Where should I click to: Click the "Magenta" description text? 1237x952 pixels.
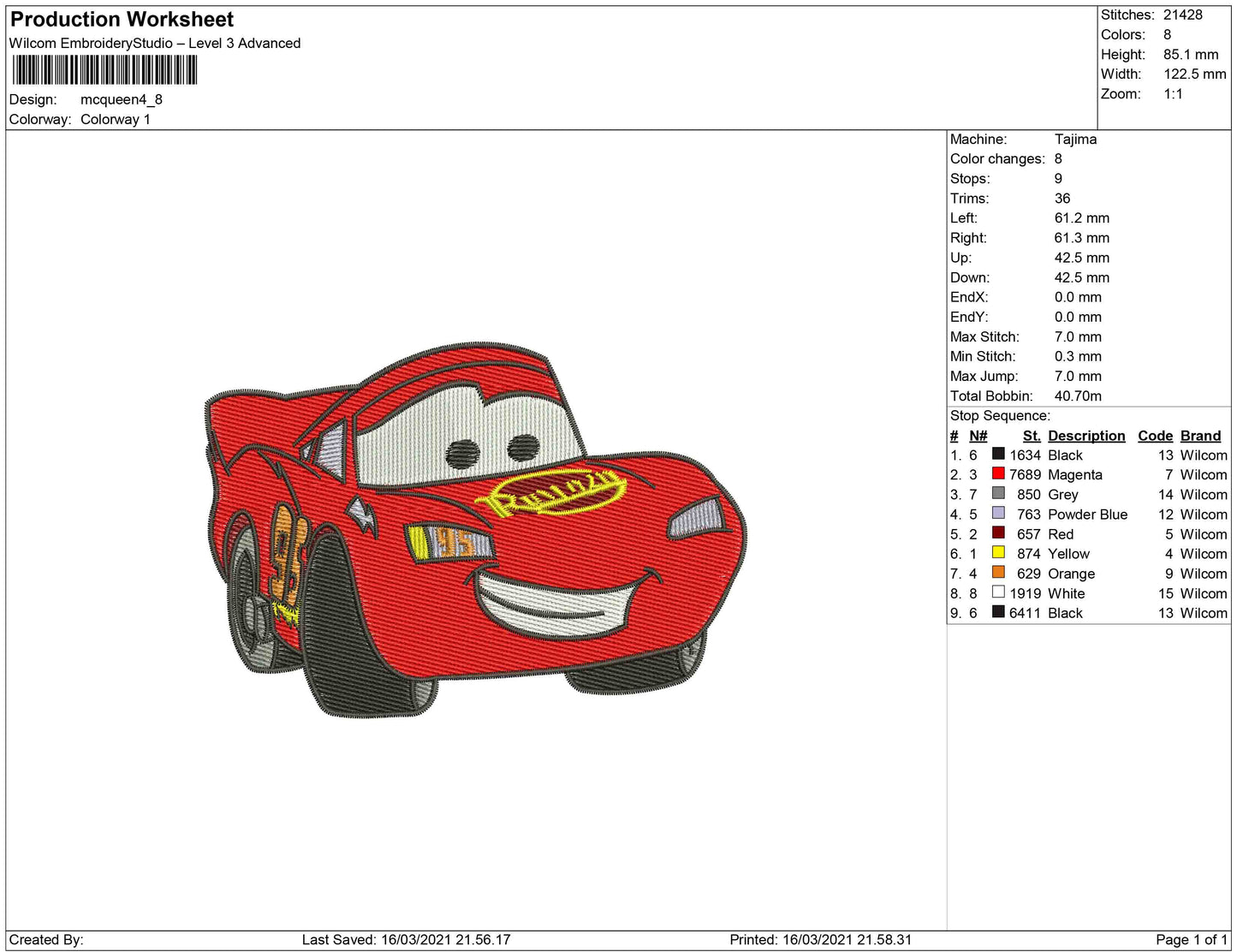(1075, 474)
